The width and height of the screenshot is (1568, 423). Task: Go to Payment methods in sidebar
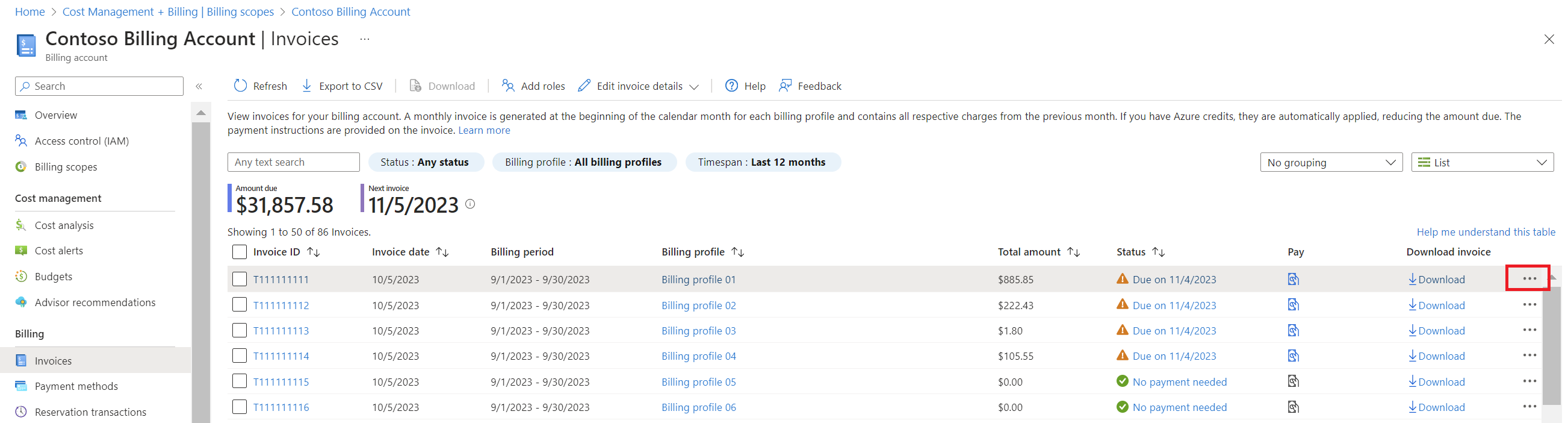point(76,386)
